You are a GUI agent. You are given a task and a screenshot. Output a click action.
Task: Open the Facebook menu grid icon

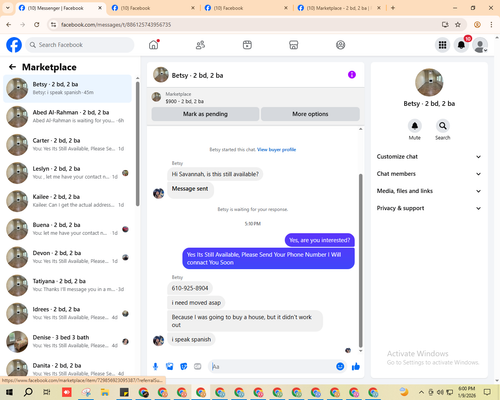click(442, 45)
